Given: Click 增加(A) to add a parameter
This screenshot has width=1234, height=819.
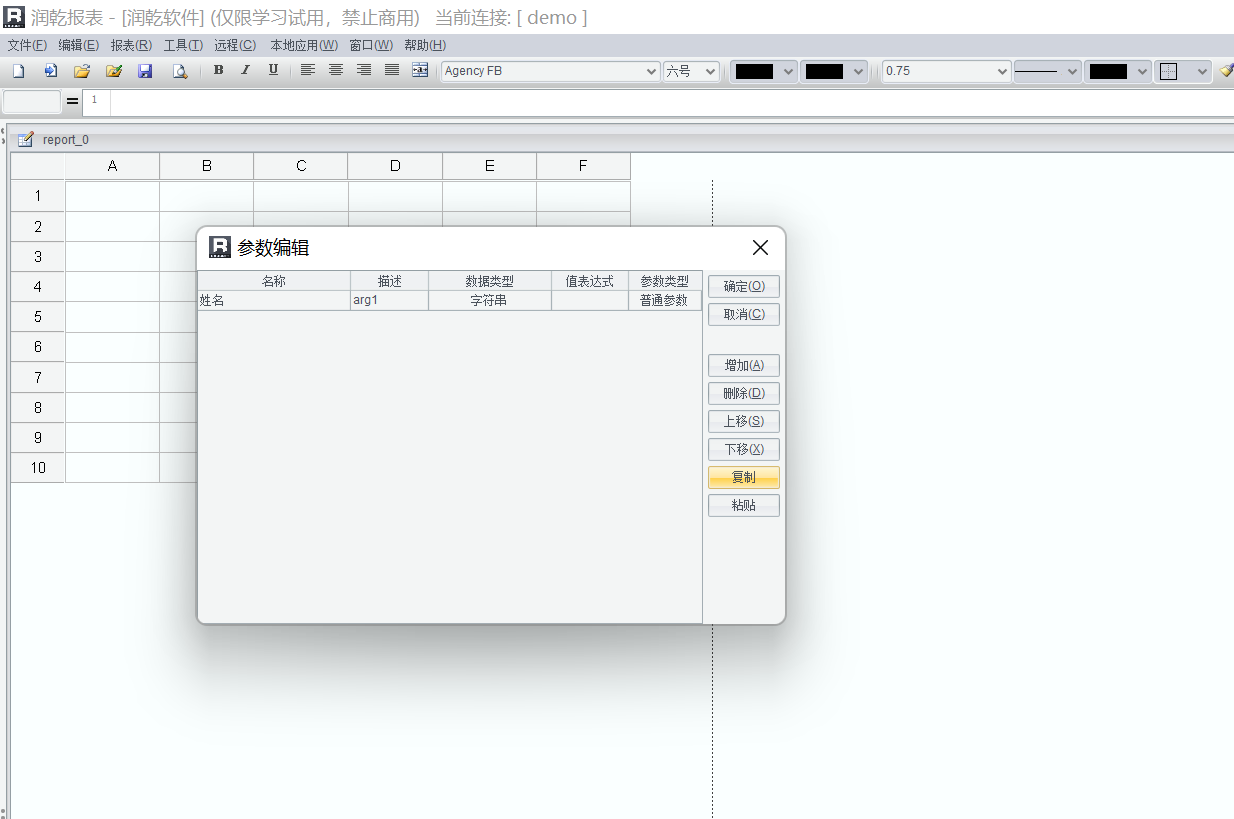Looking at the screenshot, I should point(744,365).
